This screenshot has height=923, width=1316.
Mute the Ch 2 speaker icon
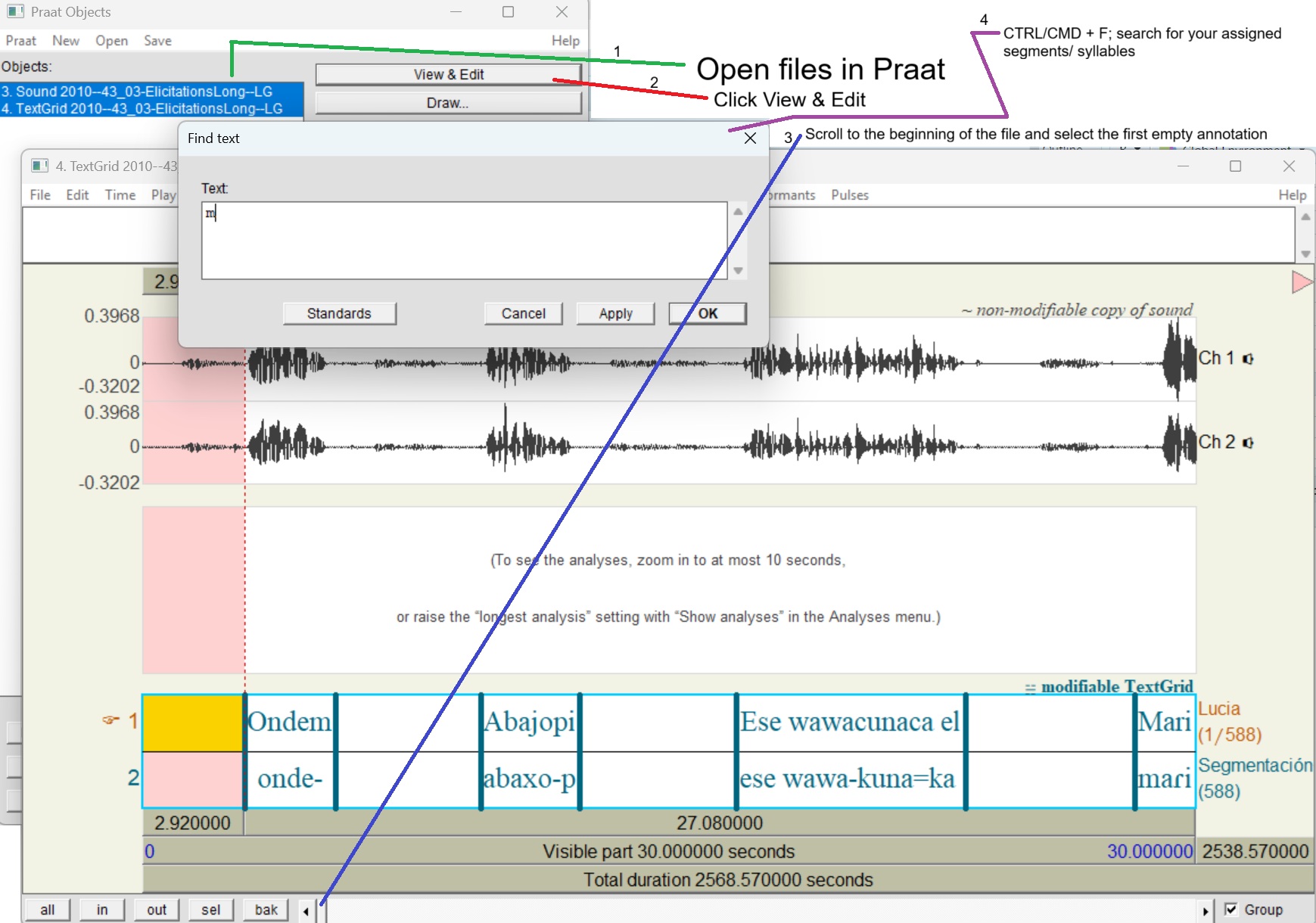pos(1248,443)
